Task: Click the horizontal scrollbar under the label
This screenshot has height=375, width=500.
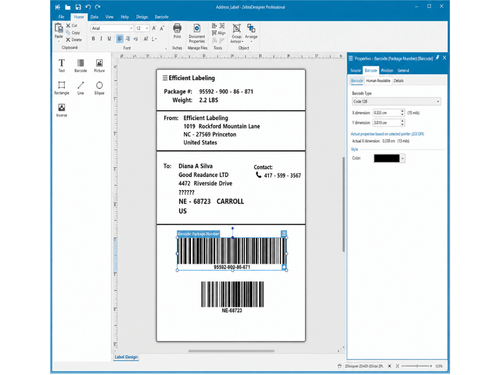Action: click(x=231, y=351)
